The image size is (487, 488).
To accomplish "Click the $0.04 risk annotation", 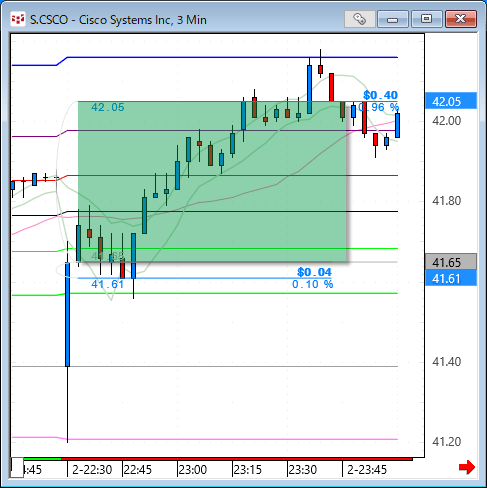I will pyautogui.click(x=314, y=272).
